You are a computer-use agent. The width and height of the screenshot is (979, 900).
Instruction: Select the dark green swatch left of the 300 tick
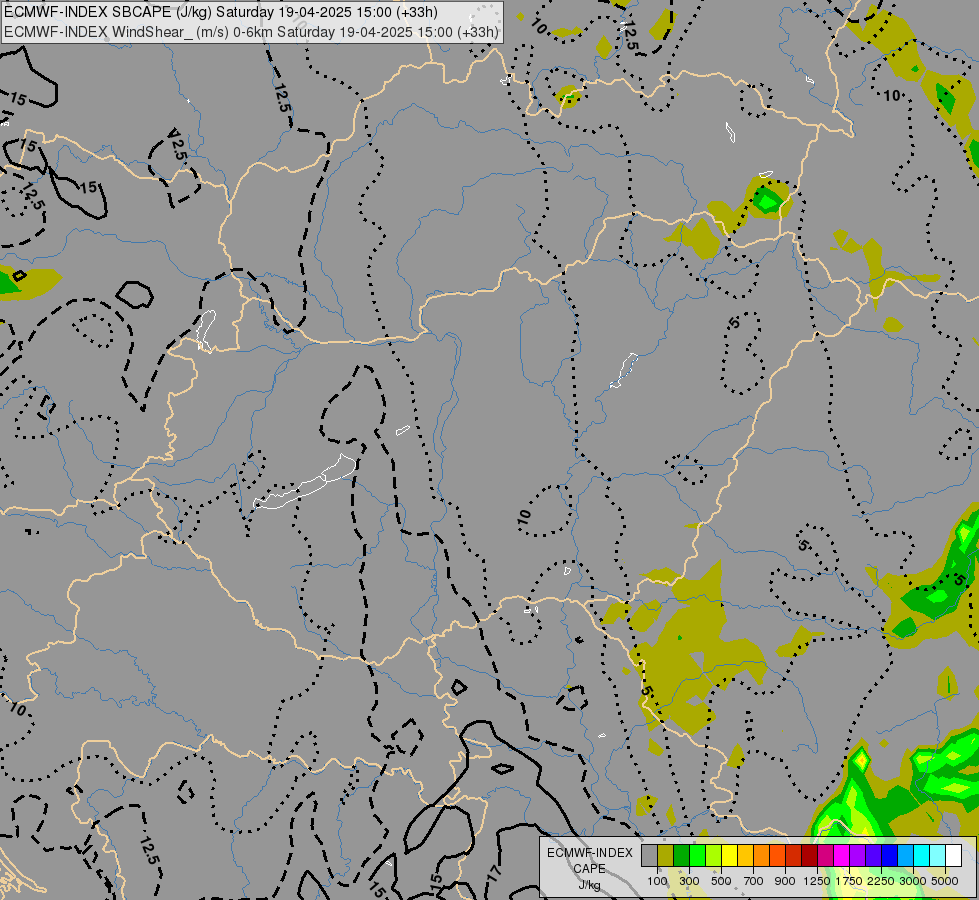[x=682, y=856]
